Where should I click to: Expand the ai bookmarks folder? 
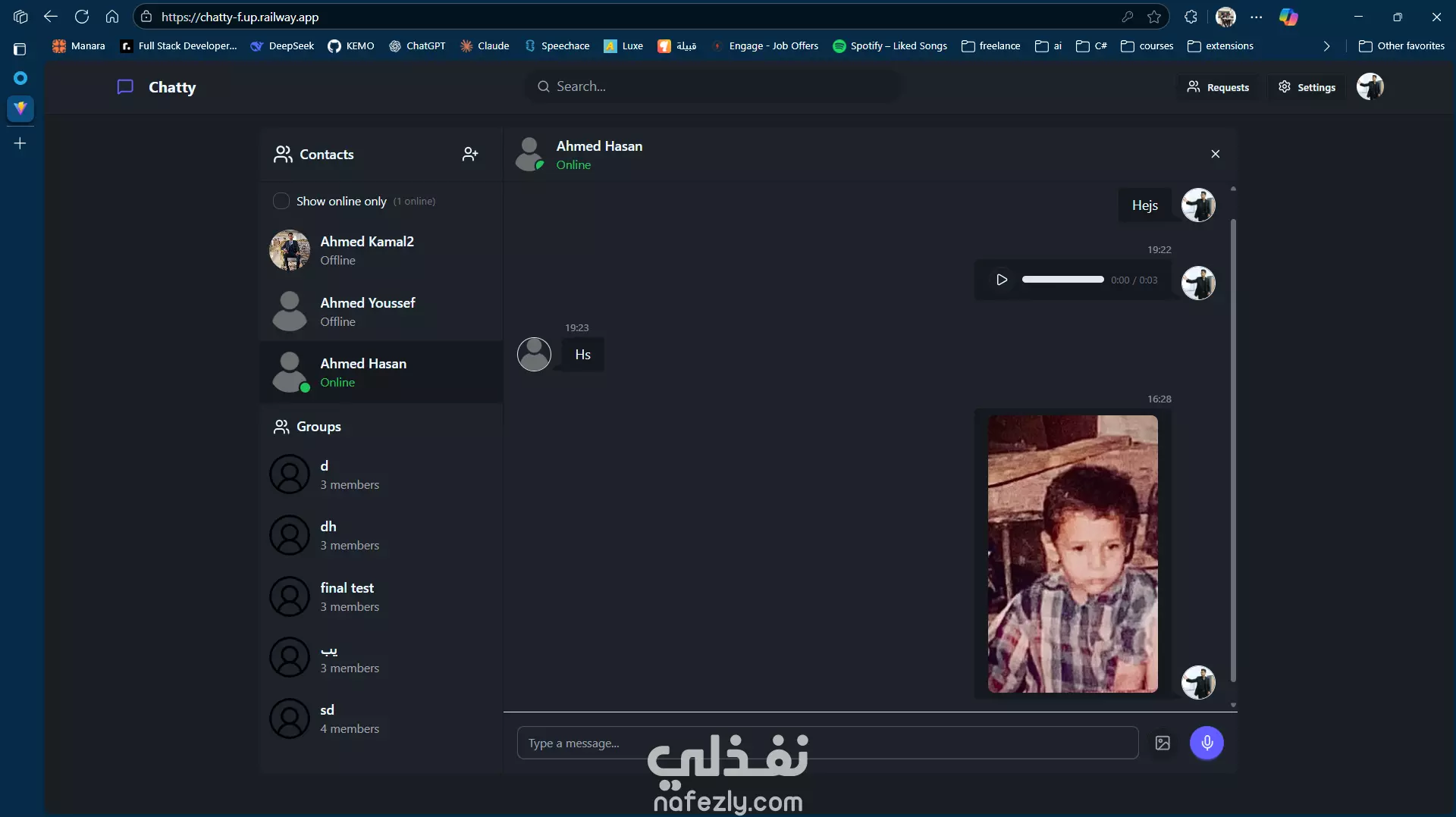[x=1049, y=46]
